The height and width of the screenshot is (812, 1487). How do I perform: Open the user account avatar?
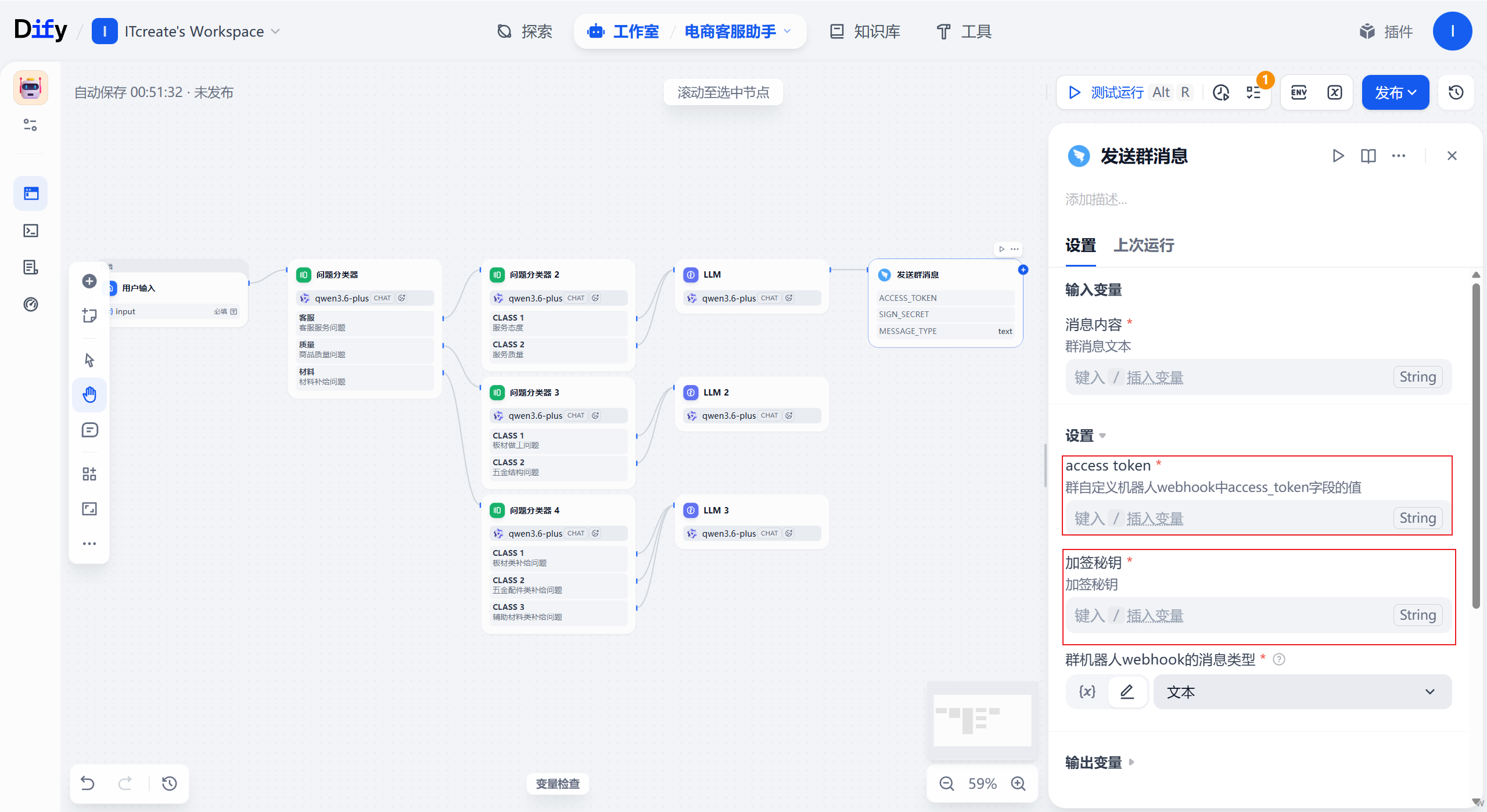[x=1452, y=31]
